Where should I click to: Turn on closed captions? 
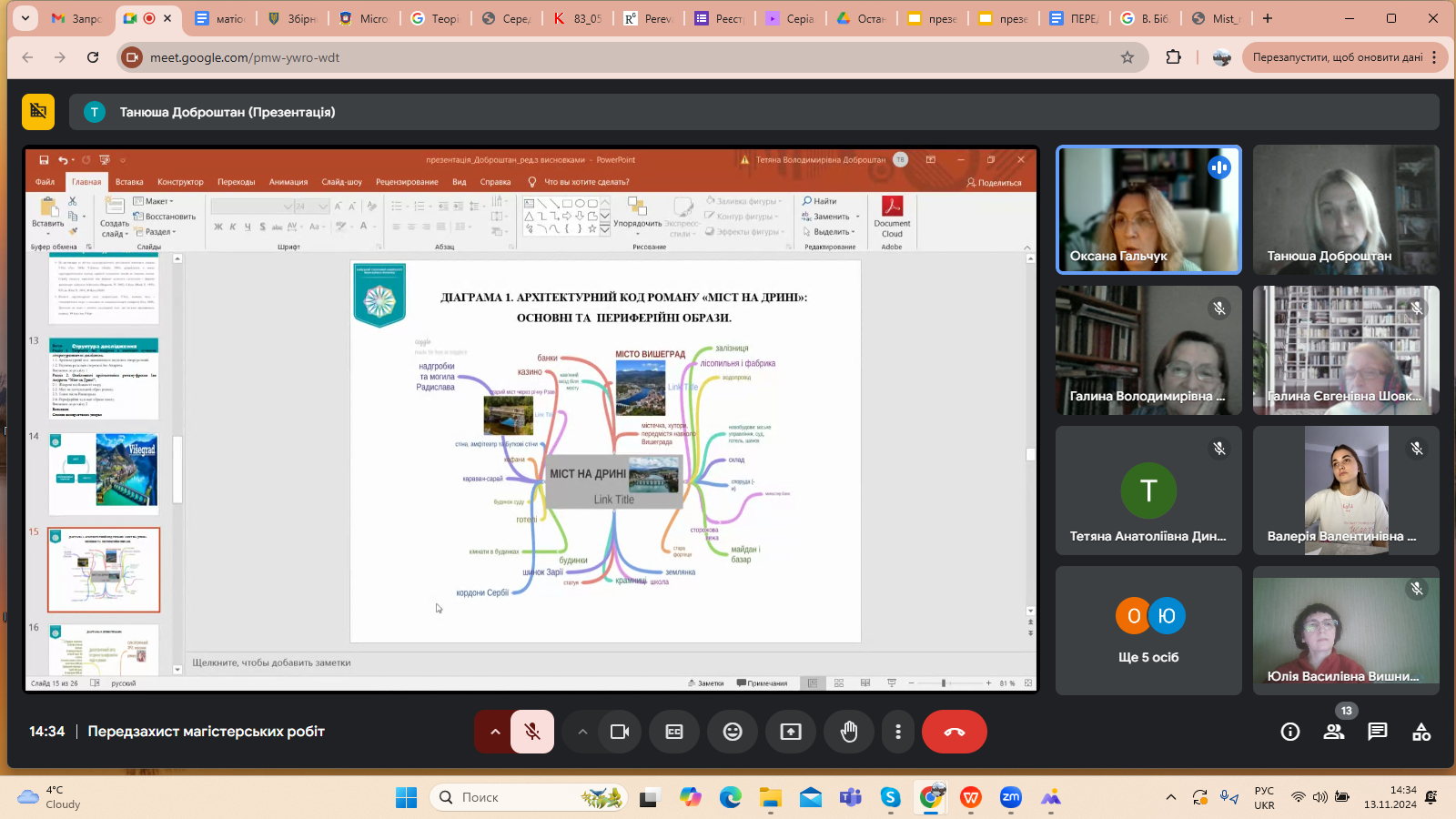pyautogui.click(x=674, y=732)
